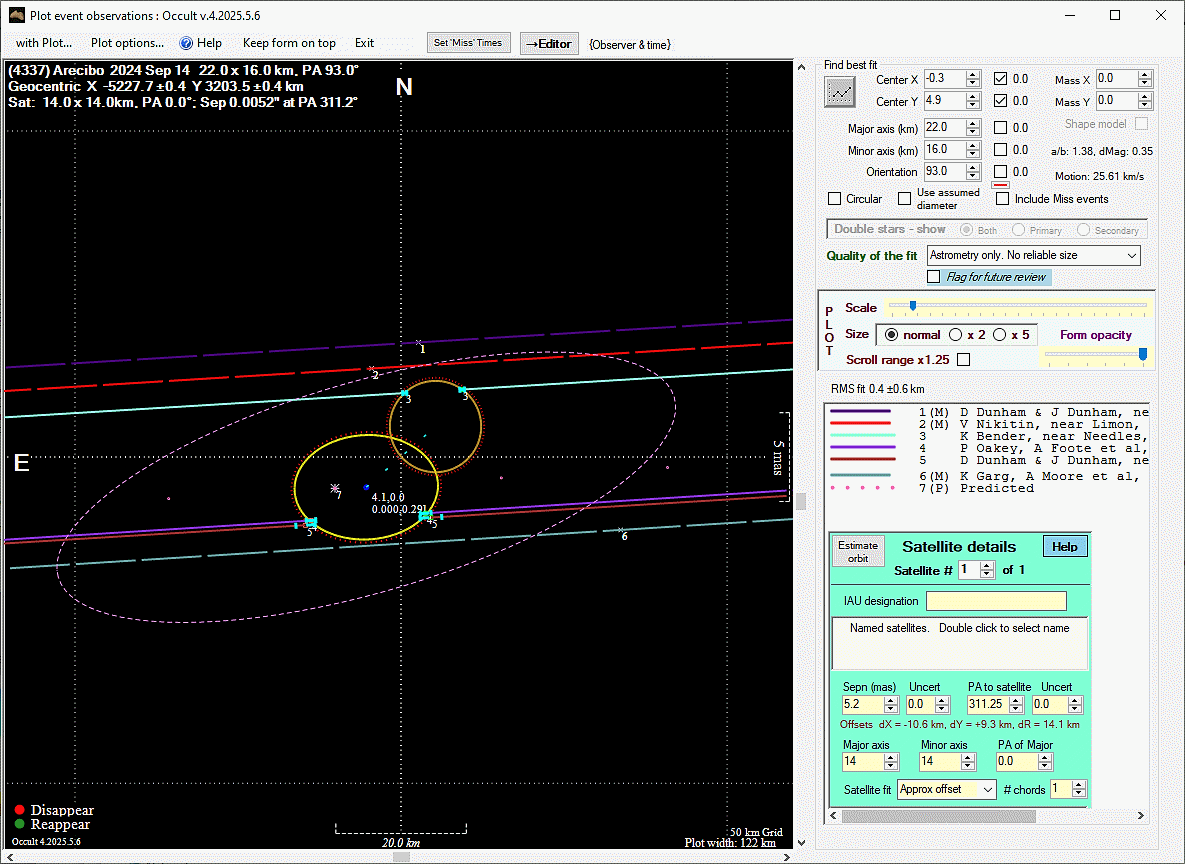
Task: Enable Include Miss events checkbox
Action: [1003, 199]
